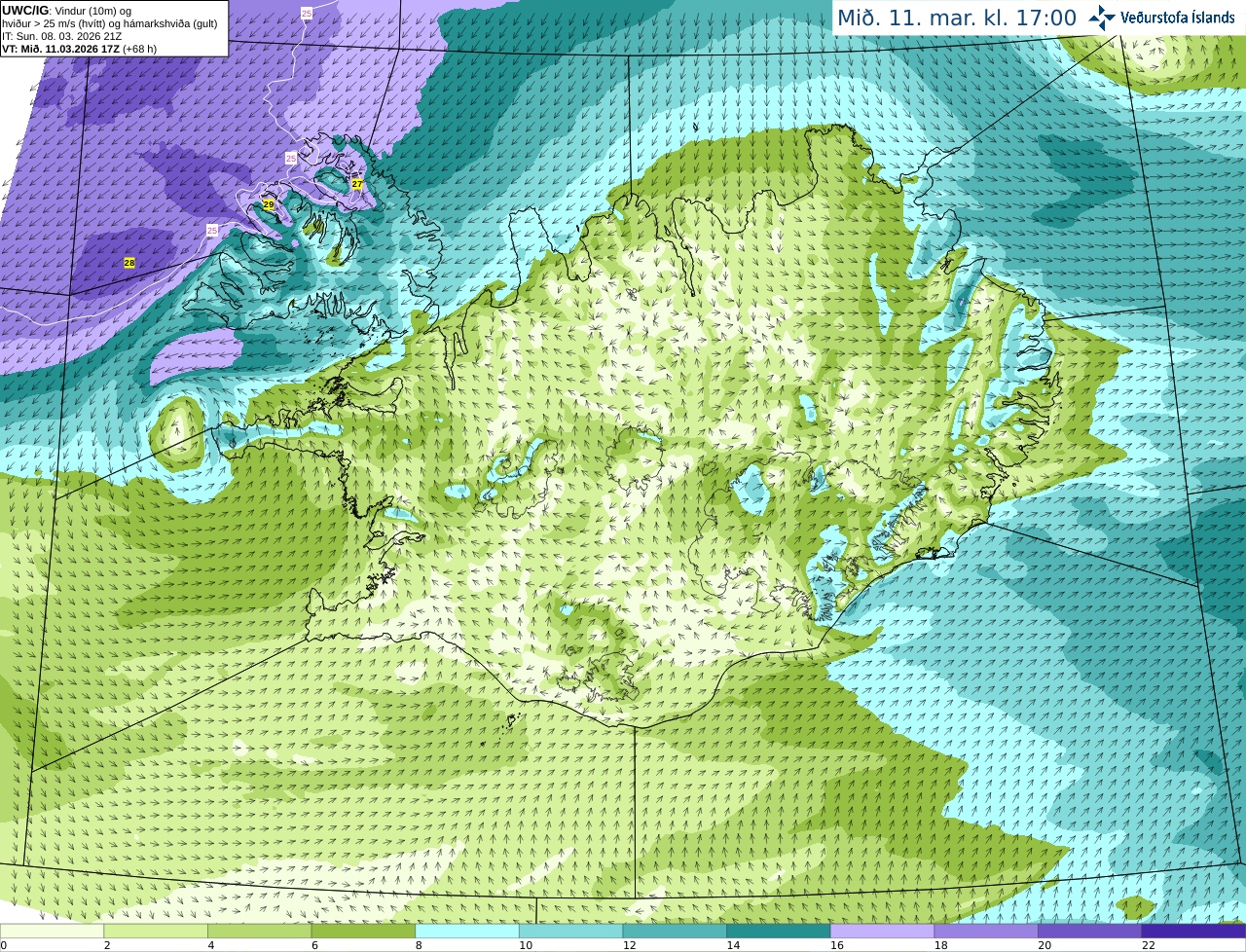Click the legend scale label '0'

click(x=3, y=945)
